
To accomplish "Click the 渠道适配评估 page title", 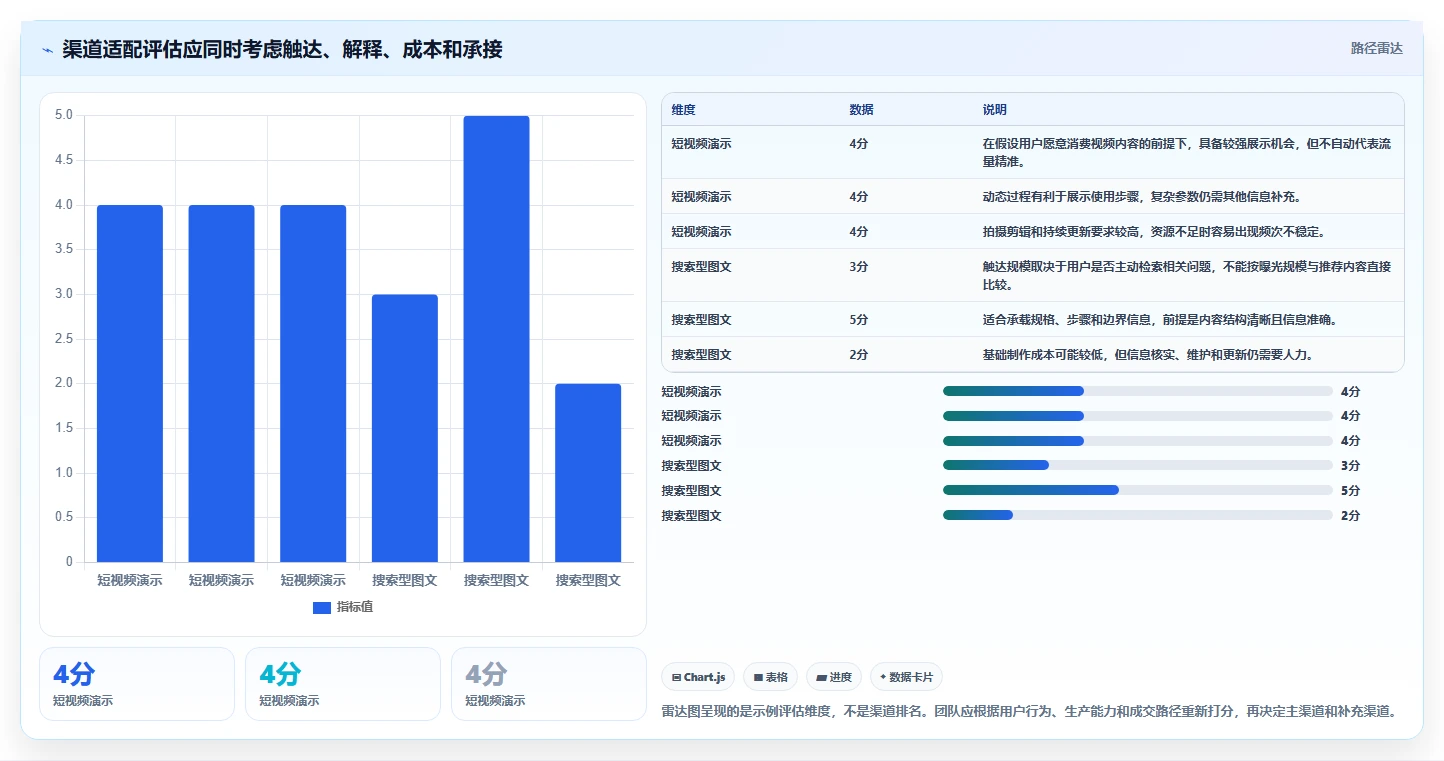I will click(282, 49).
